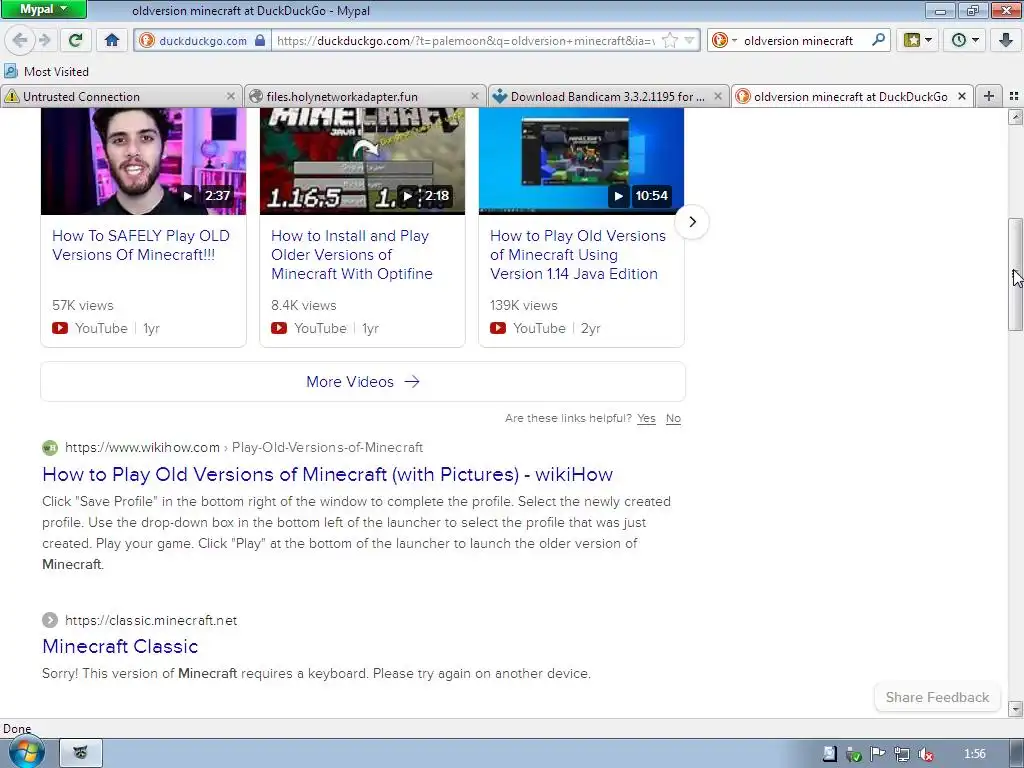Viewport: 1024px width, 768px height.
Task: Click the scrollbar down arrow
Action: click(1015, 708)
